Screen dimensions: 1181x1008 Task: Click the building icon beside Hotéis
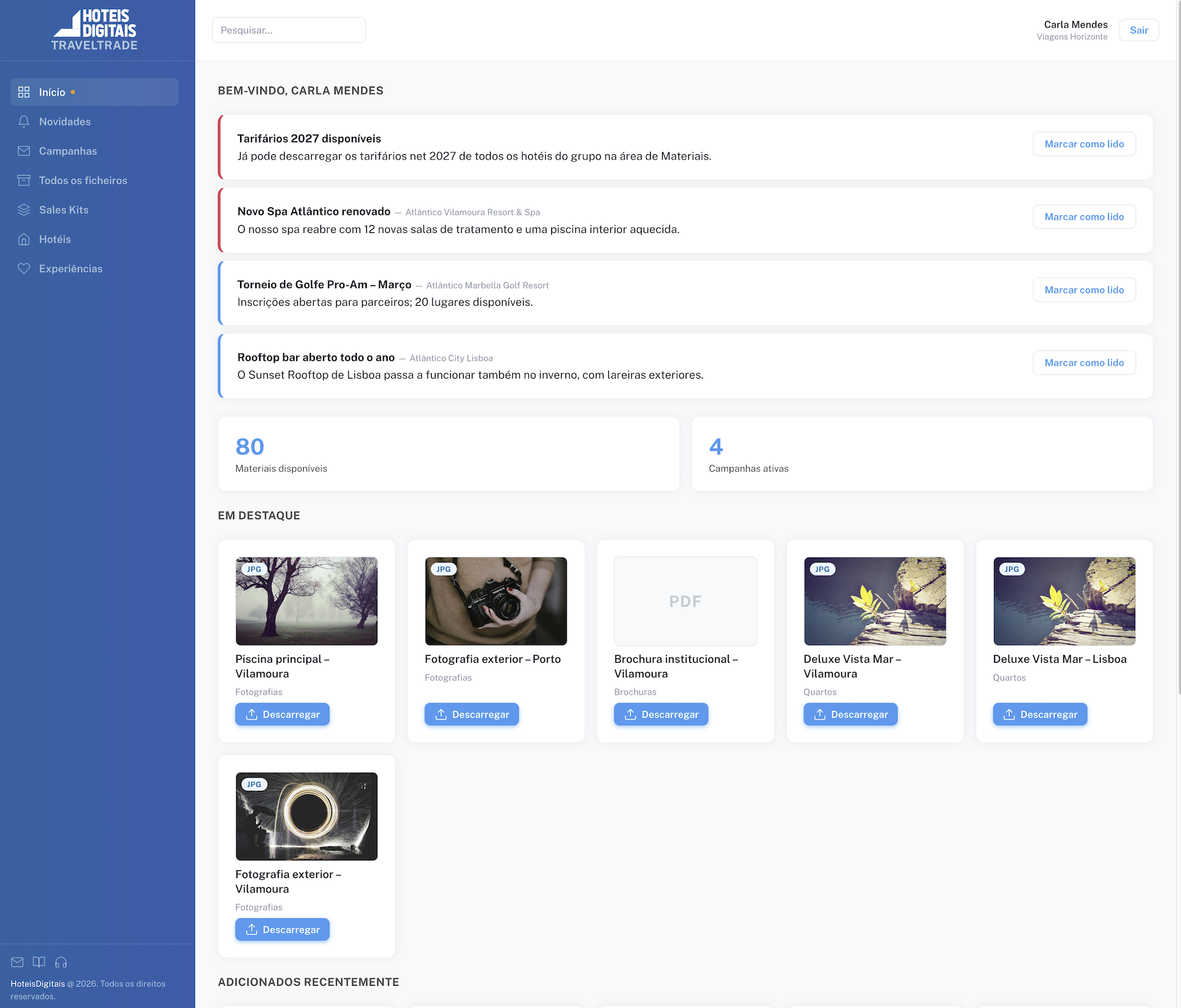pyautogui.click(x=24, y=240)
